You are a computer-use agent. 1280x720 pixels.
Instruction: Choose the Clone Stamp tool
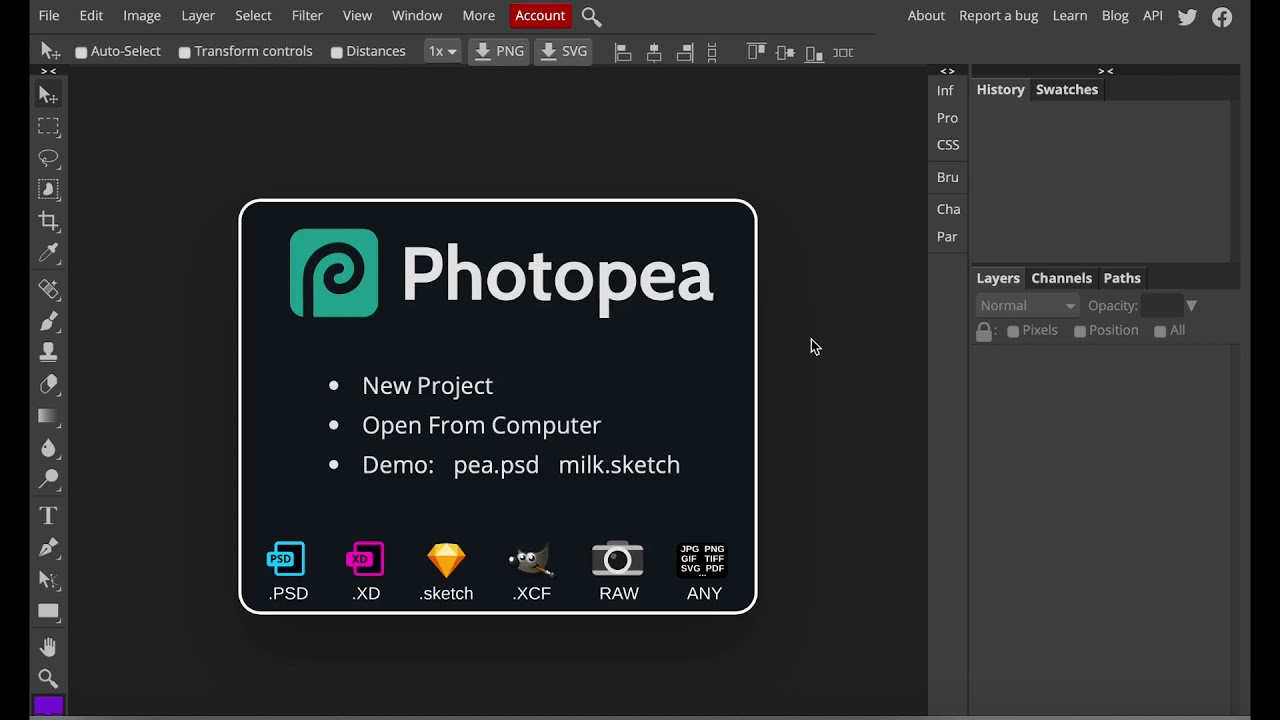coord(48,352)
